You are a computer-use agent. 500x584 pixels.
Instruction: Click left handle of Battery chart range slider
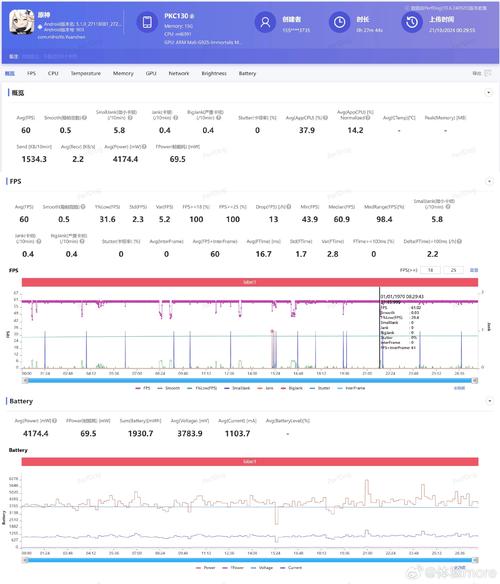25,560
